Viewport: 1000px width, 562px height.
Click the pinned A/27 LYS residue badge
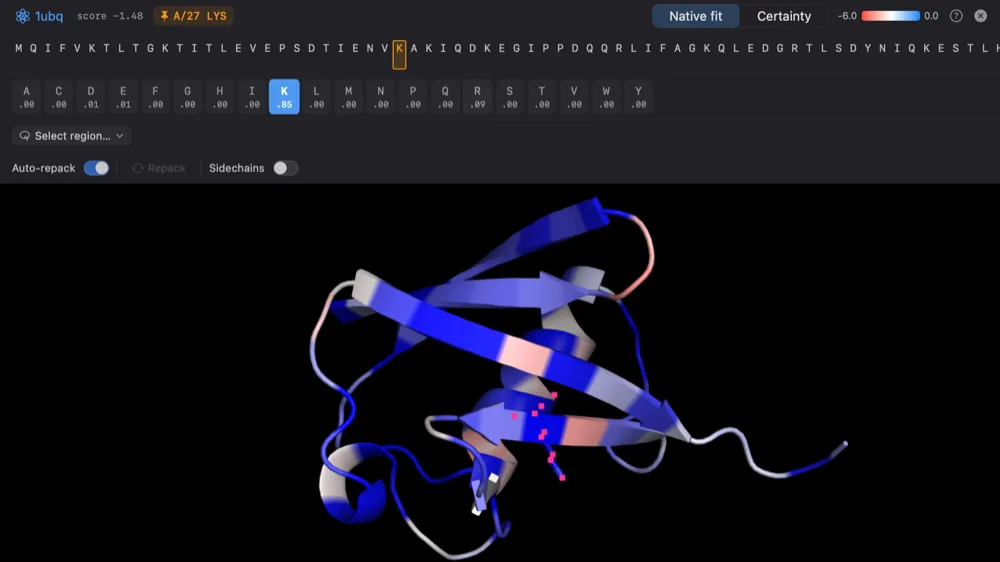coord(193,16)
